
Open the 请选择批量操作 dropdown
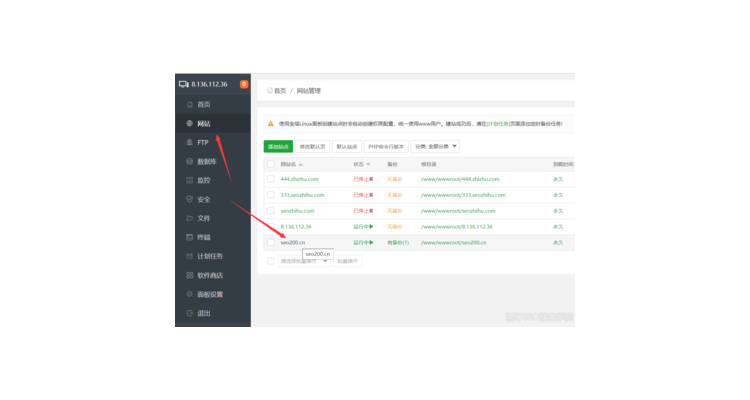click(x=304, y=261)
